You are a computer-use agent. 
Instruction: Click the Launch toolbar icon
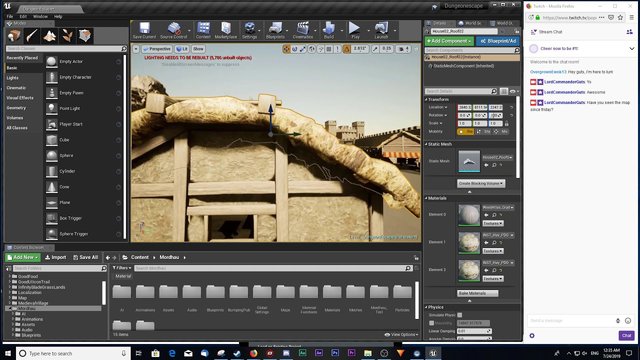coord(381,30)
